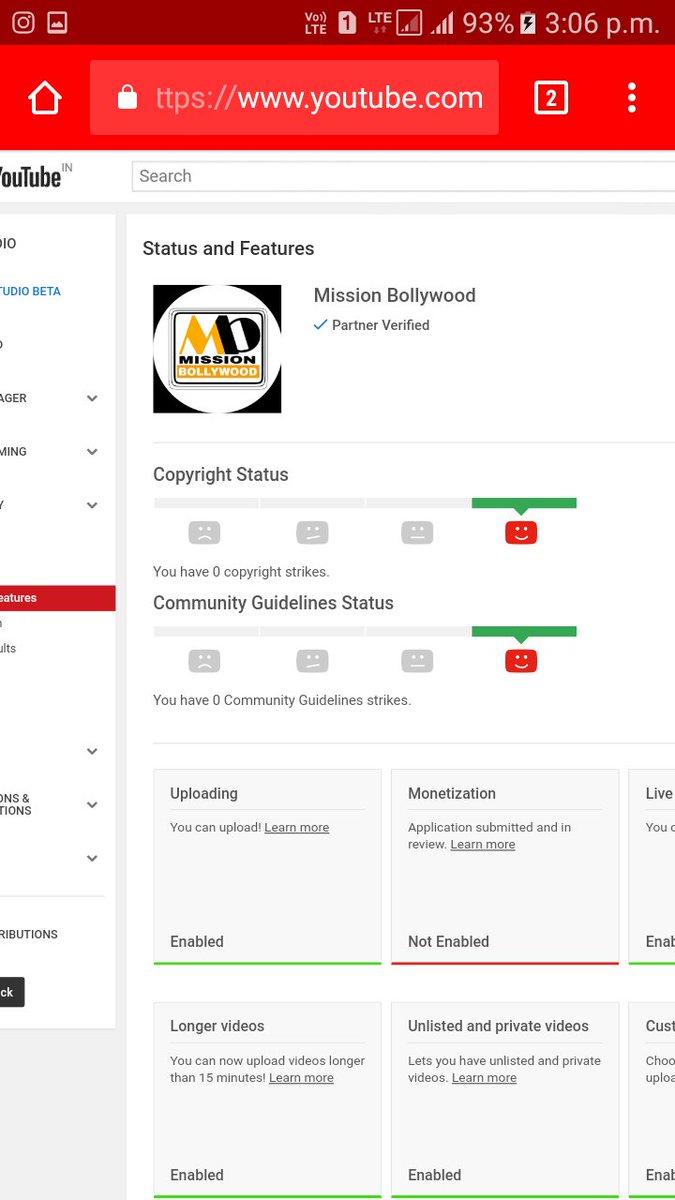Click the neutral grey face under Copyright Status
Image resolution: width=675 pixels, height=1200 pixels.
[417, 532]
